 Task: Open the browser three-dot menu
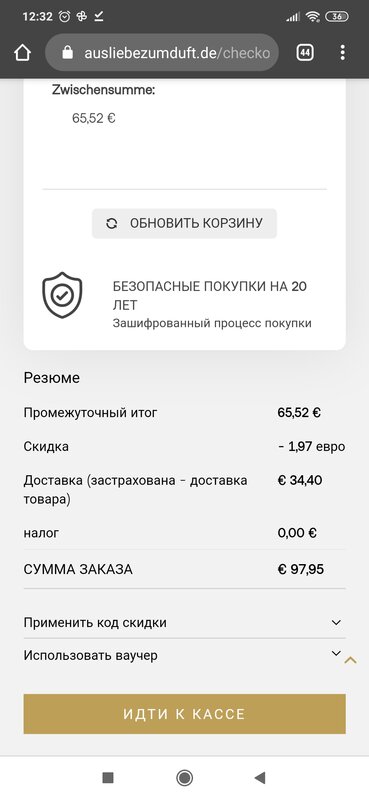(x=342, y=53)
